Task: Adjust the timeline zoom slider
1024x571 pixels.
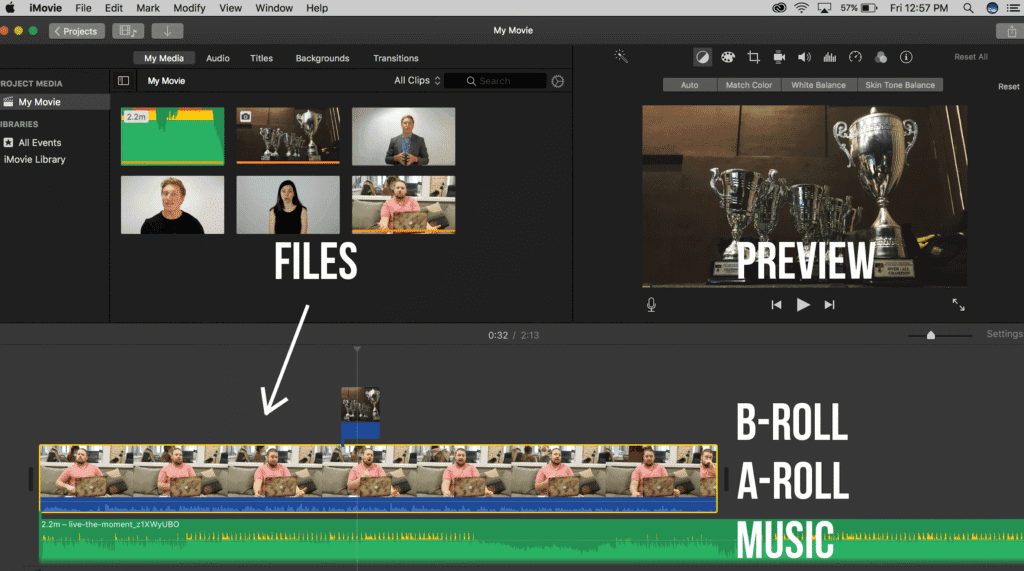Action: [931, 335]
